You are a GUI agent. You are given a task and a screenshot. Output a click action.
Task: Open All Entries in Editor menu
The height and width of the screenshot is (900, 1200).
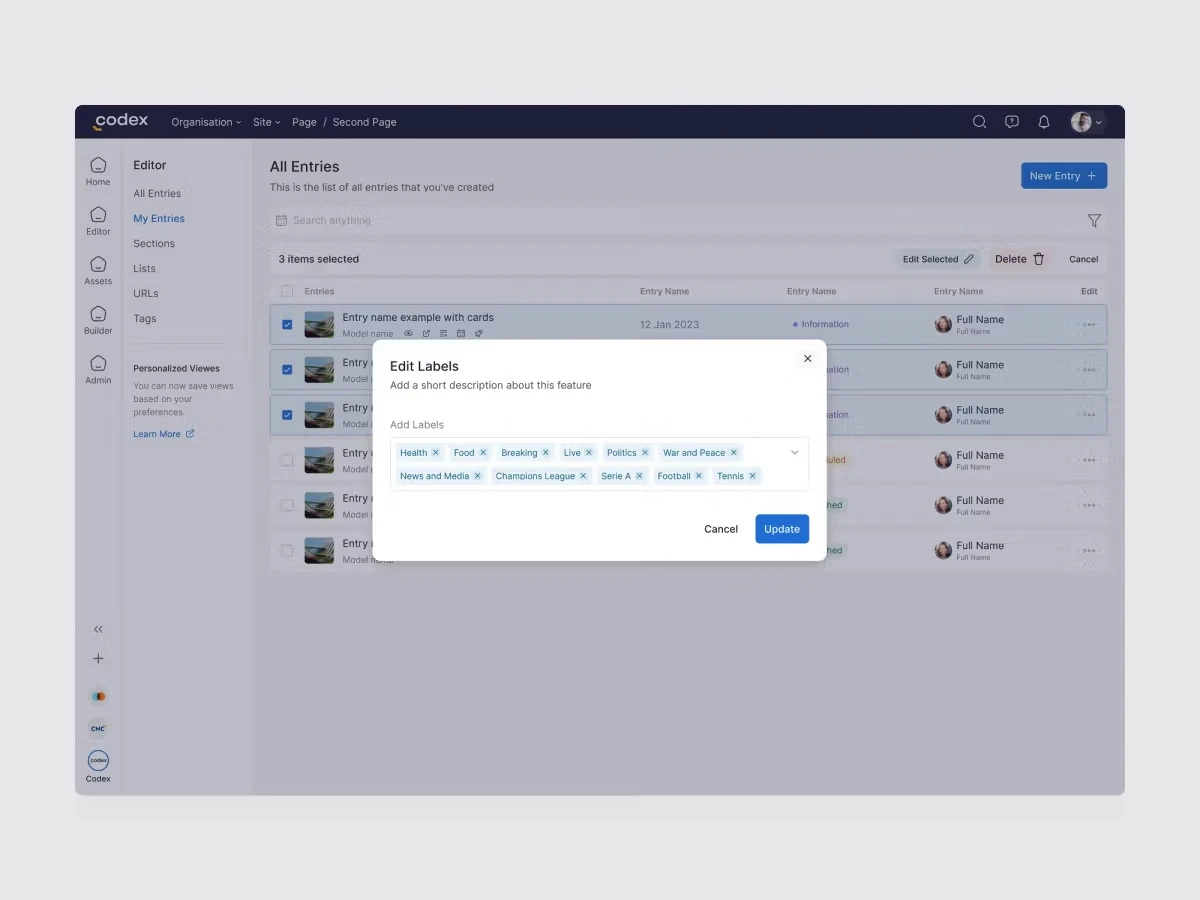(x=157, y=193)
